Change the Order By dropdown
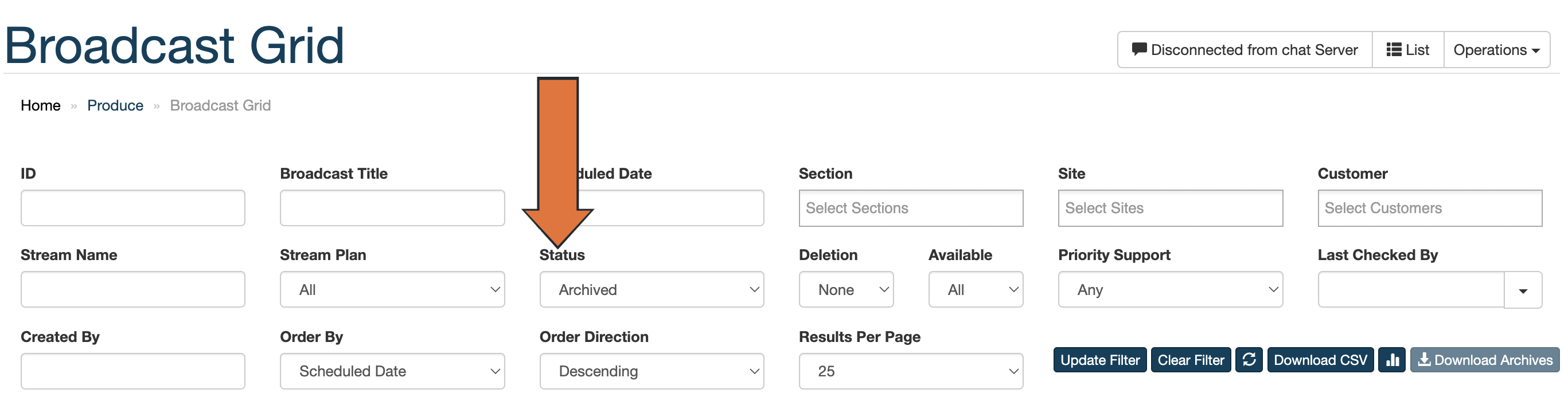Screen dimensions: 1568x409 (x=392, y=371)
